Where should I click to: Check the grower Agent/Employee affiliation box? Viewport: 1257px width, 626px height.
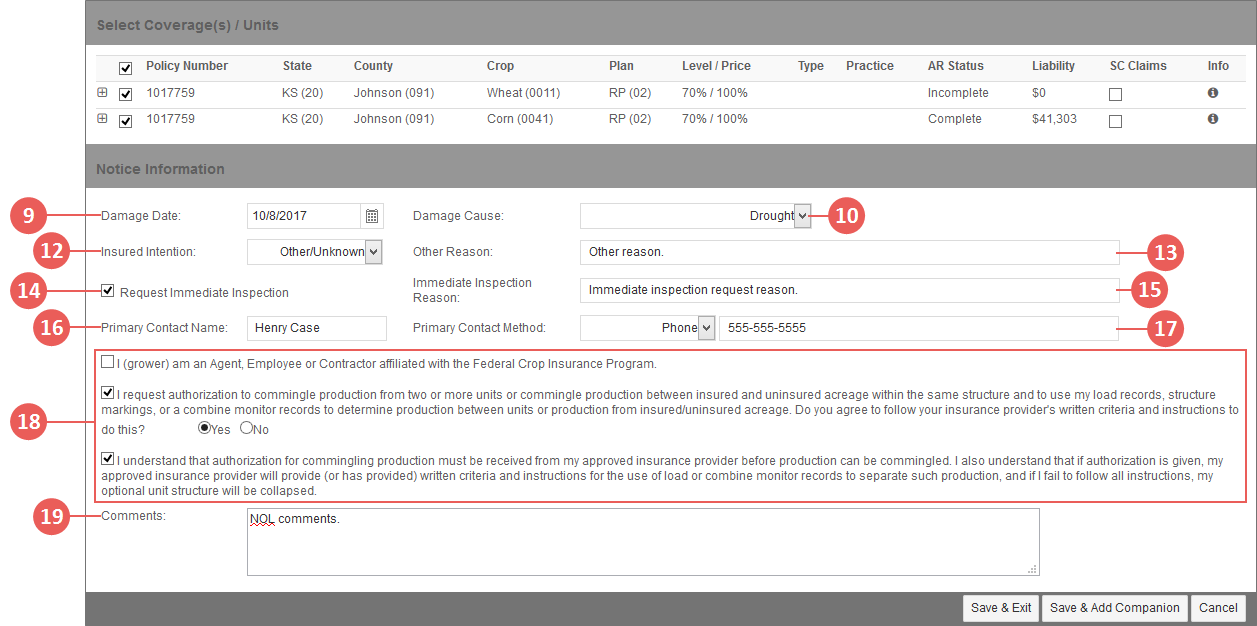tap(108, 362)
